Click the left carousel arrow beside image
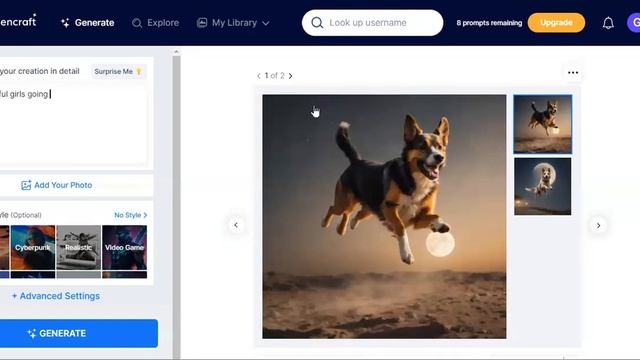 pyautogui.click(x=236, y=225)
